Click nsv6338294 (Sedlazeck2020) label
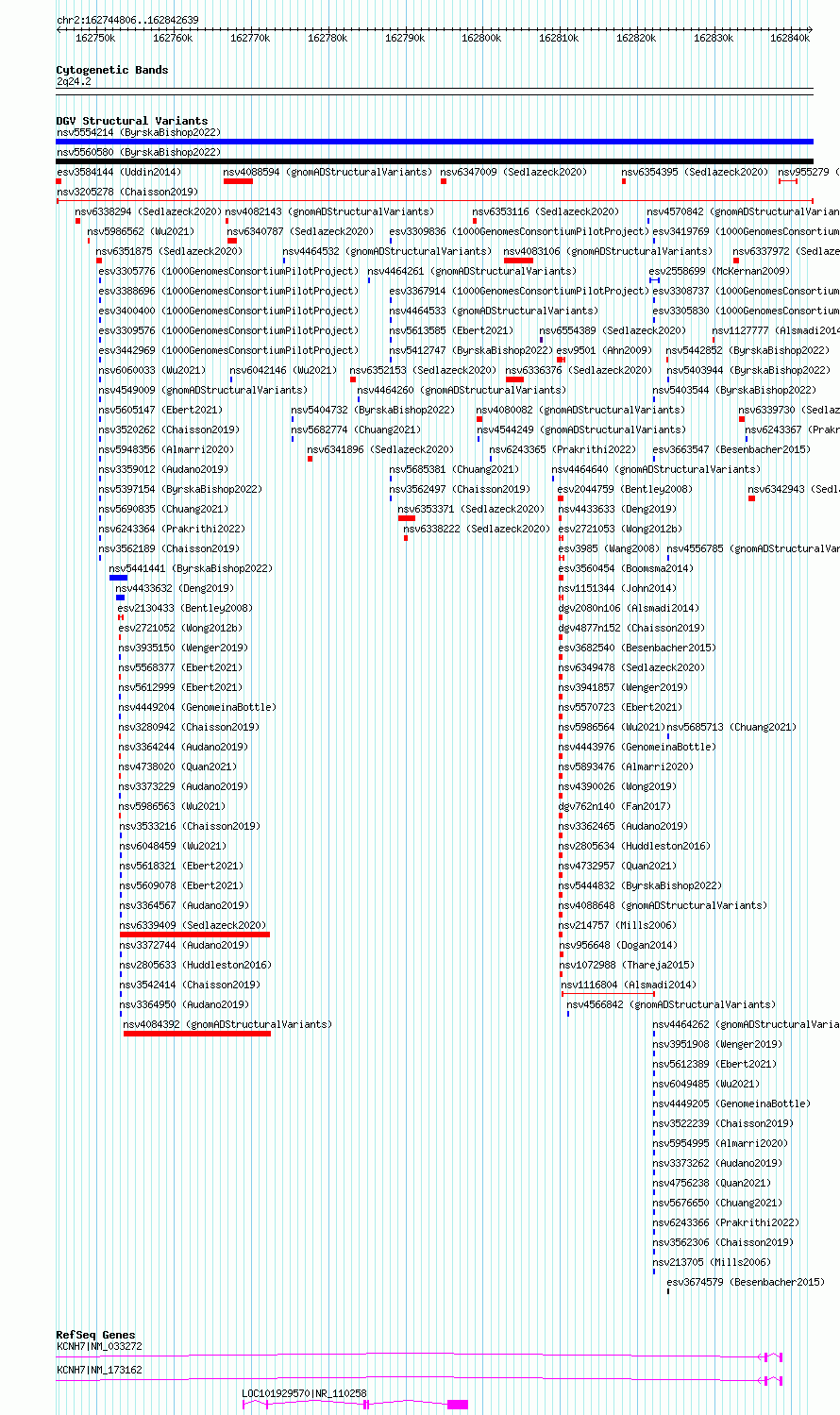Screen dimensions: 840x1415 click(x=148, y=211)
